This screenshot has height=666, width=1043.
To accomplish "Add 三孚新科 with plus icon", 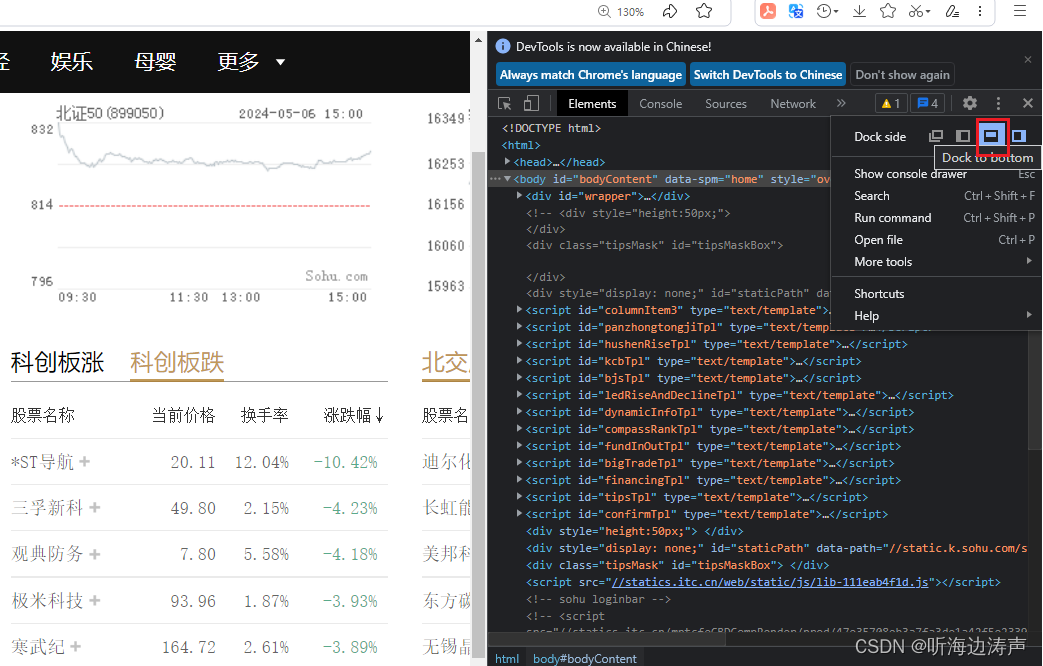I will 95,507.
